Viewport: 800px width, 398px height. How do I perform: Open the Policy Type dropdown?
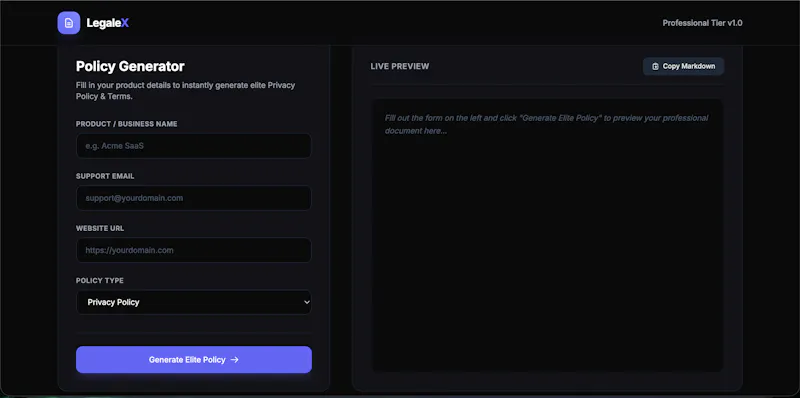click(x=194, y=302)
